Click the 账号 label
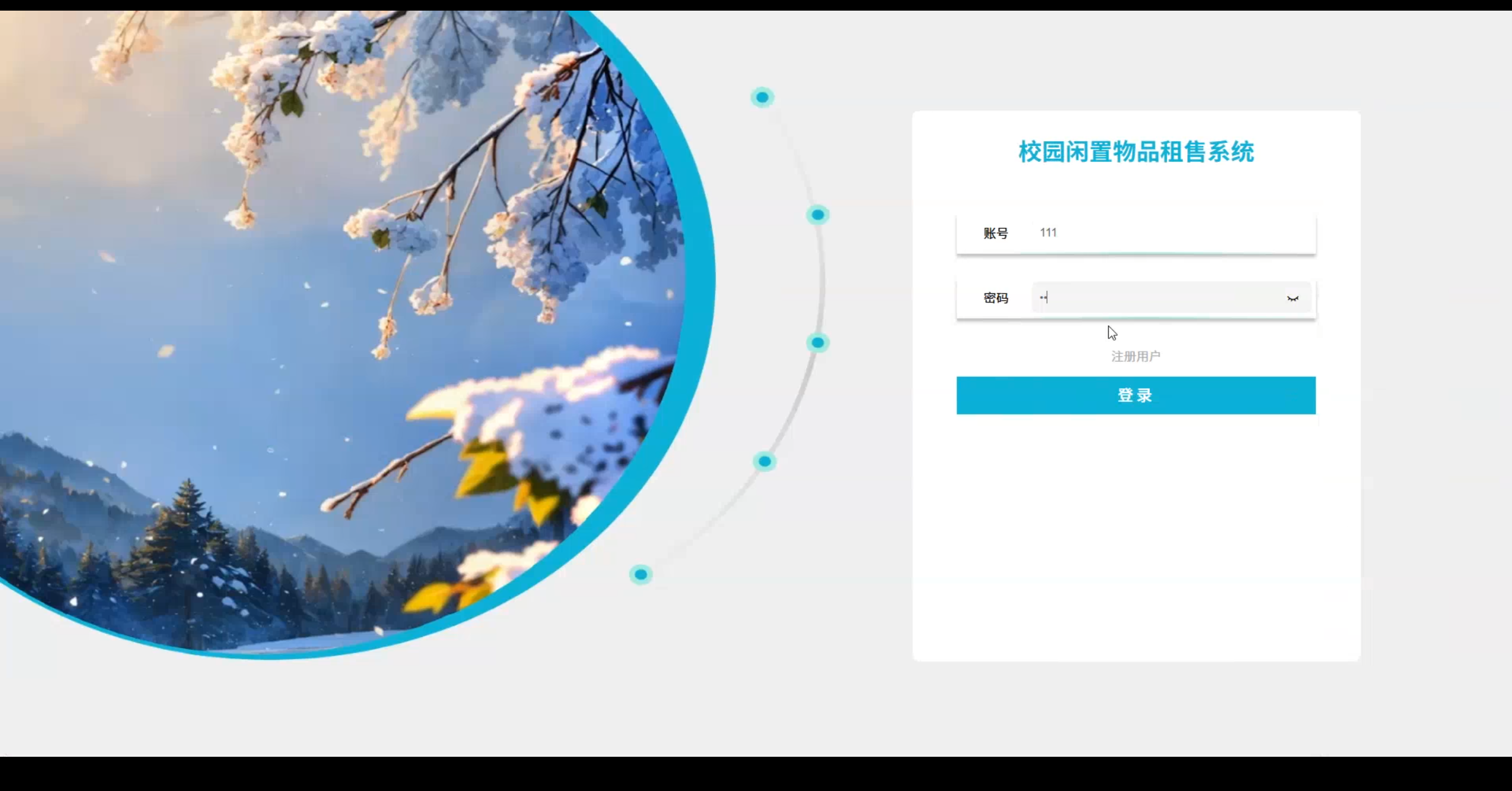This screenshot has width=1512, height=791. click(996, 233)
